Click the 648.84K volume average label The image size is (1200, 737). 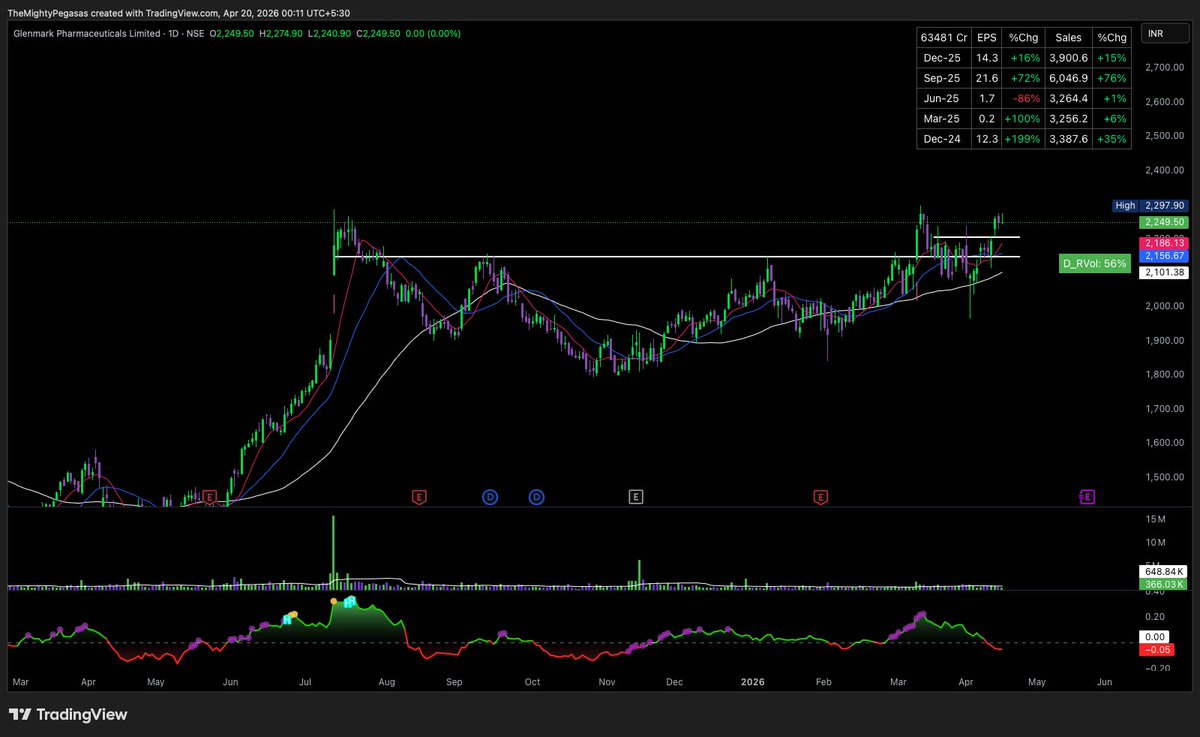pyautogui.click(x=1164, y=570)
